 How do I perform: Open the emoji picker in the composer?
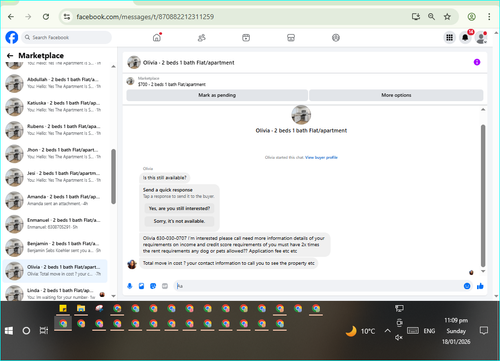click(467, 286)
